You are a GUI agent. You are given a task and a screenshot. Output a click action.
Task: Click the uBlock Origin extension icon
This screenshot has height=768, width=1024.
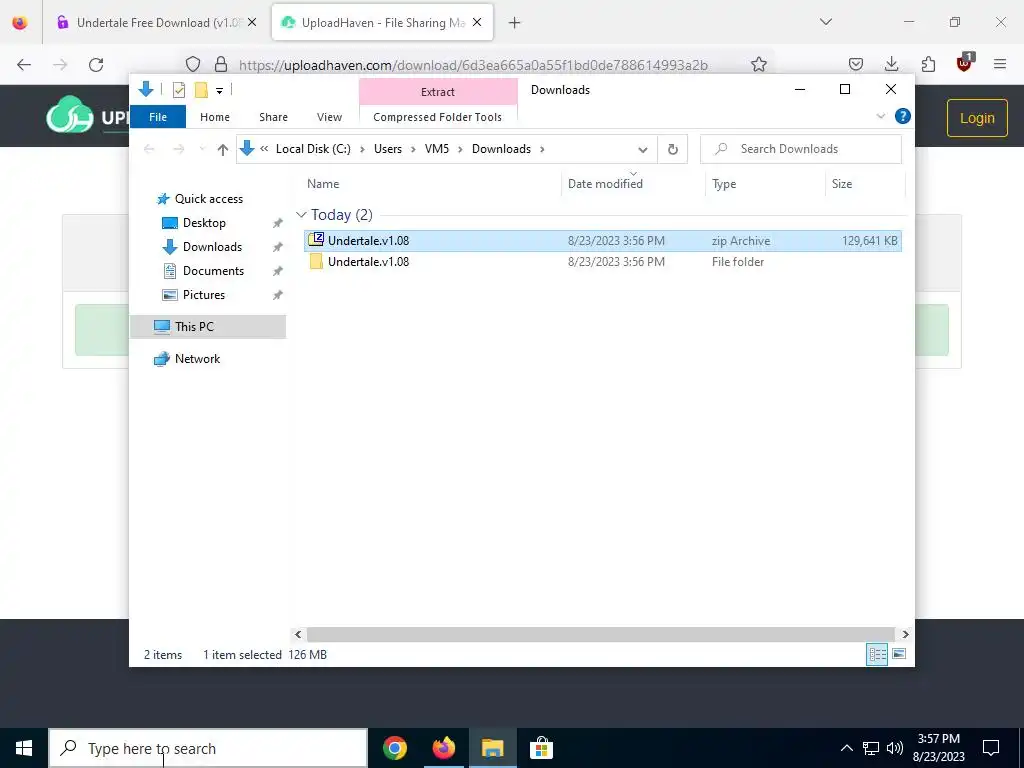pos(965,63)
